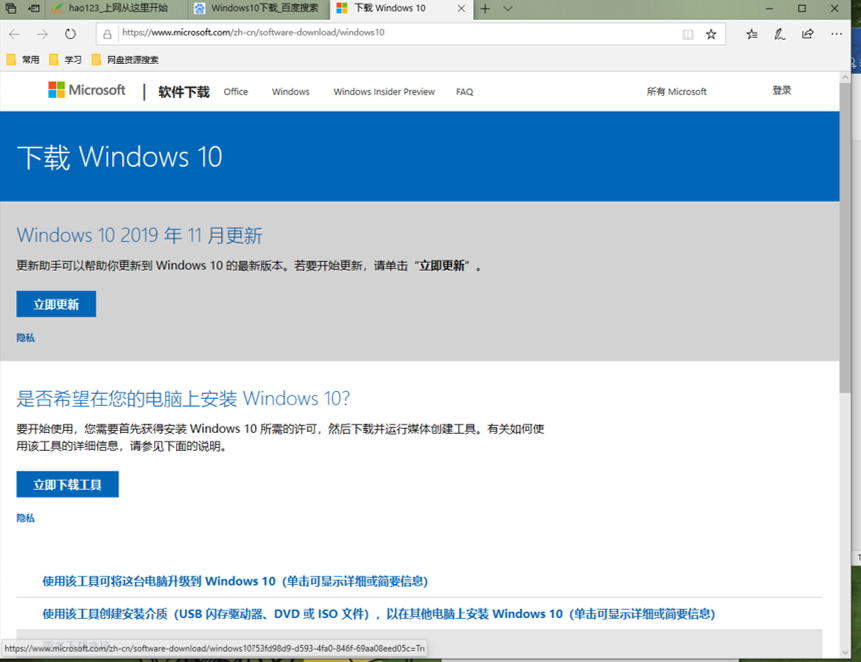The width and height of the screenshot is (861, 662).
Task: Open tabs you've set aside icon
Action: [x=10, y=8]
